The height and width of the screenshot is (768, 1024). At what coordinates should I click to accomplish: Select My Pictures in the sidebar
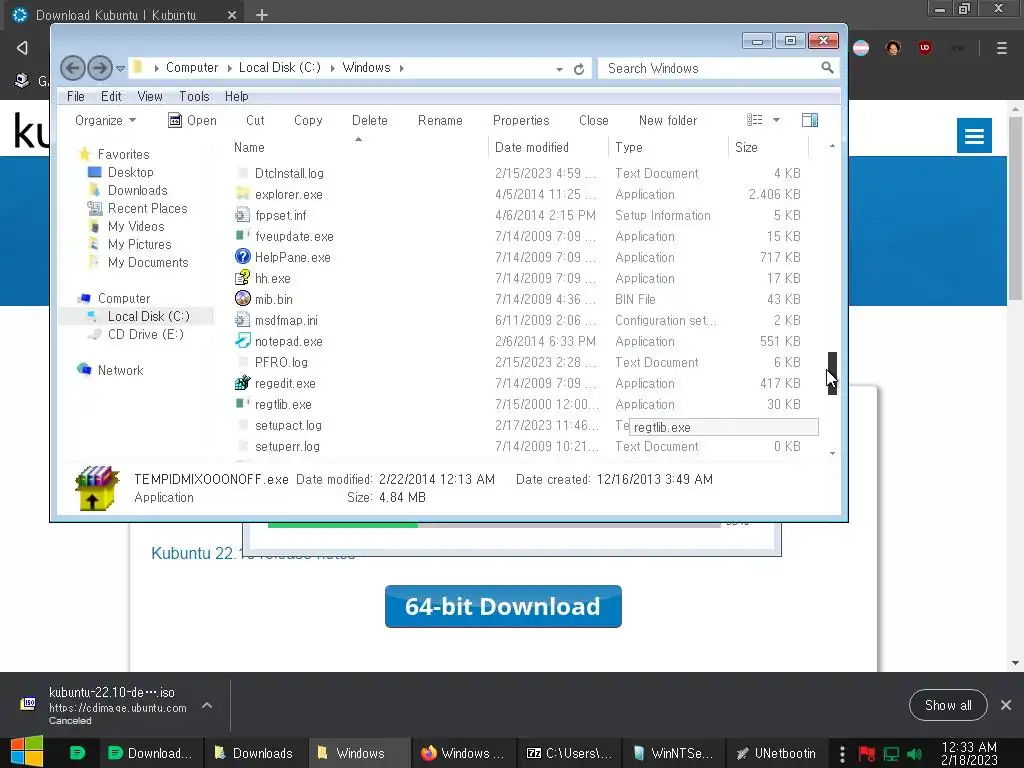139,244
